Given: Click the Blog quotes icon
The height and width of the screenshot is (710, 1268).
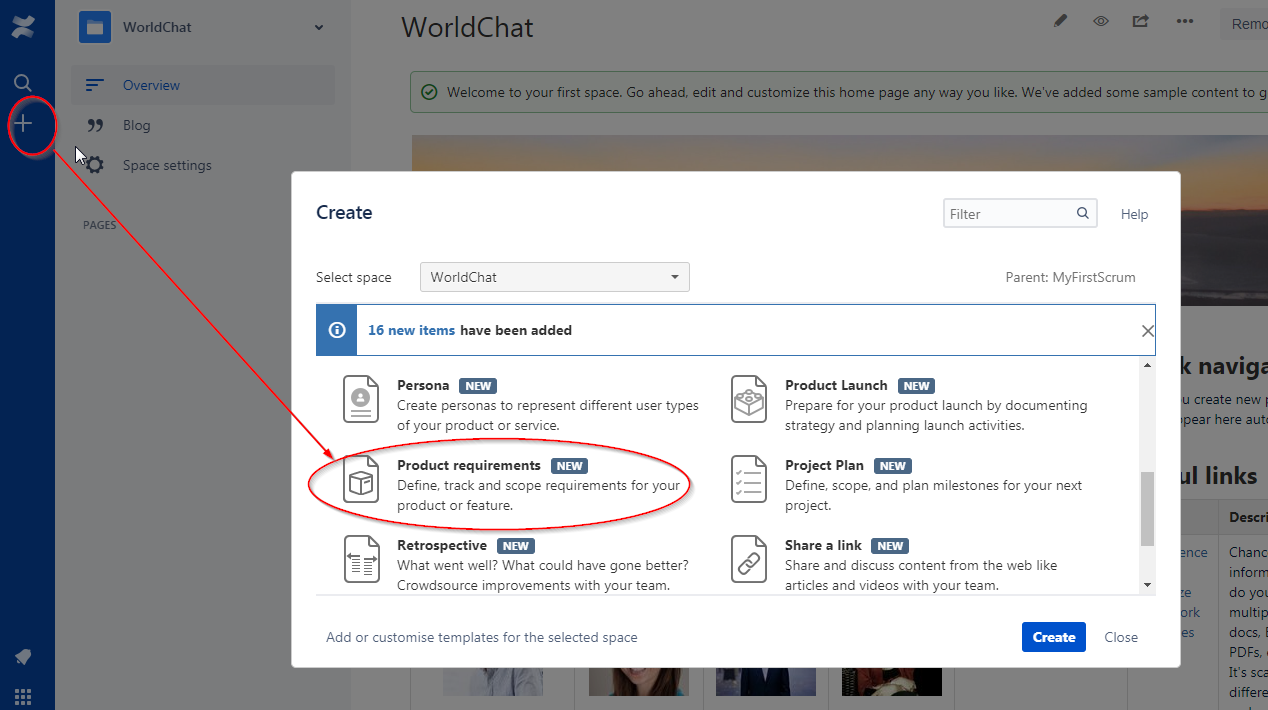Looking at the screenshot, I should [96, 125].
